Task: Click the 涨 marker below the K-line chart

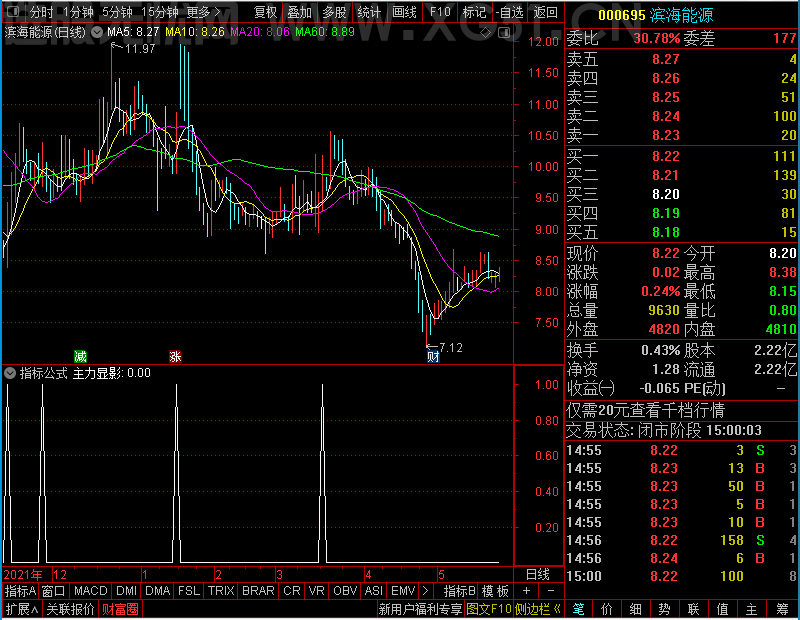Action: click(175, 356)
